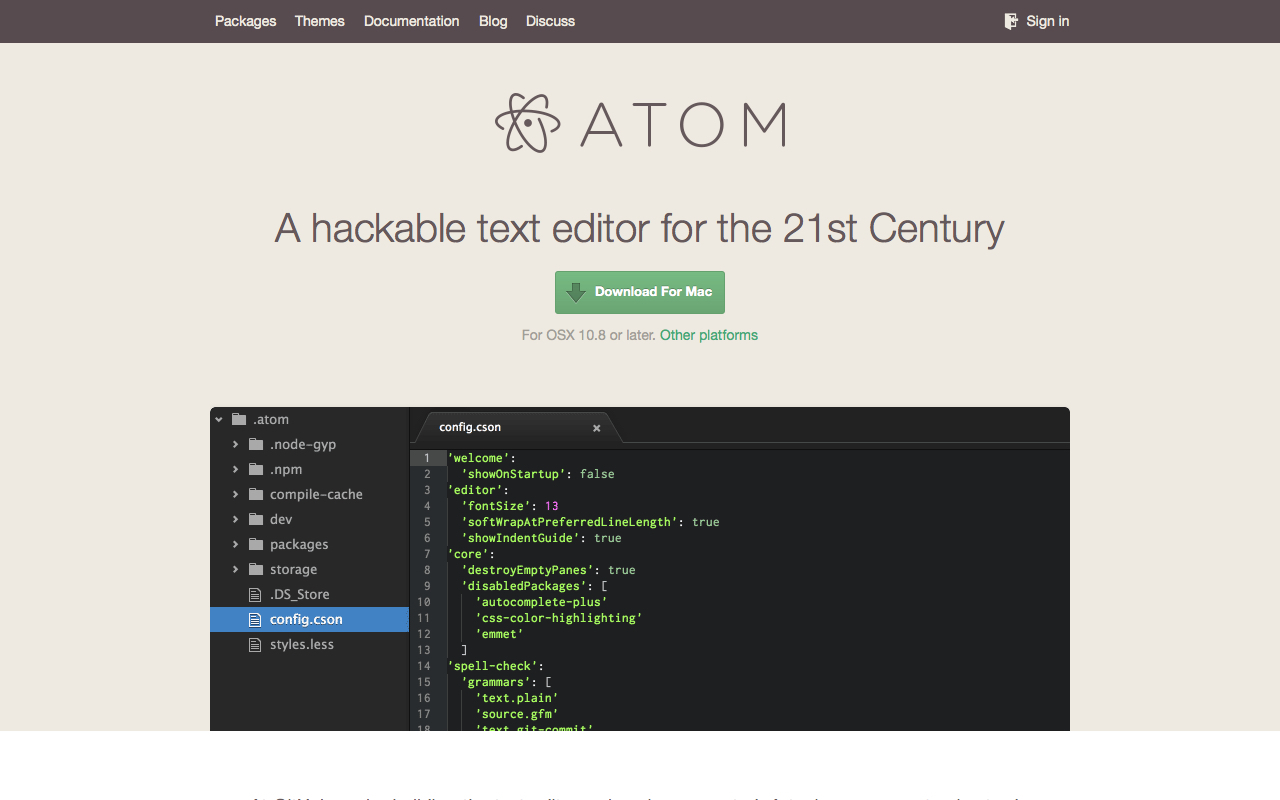Click the packages folder icon
1280x800 pixels.
coord(256,544)
